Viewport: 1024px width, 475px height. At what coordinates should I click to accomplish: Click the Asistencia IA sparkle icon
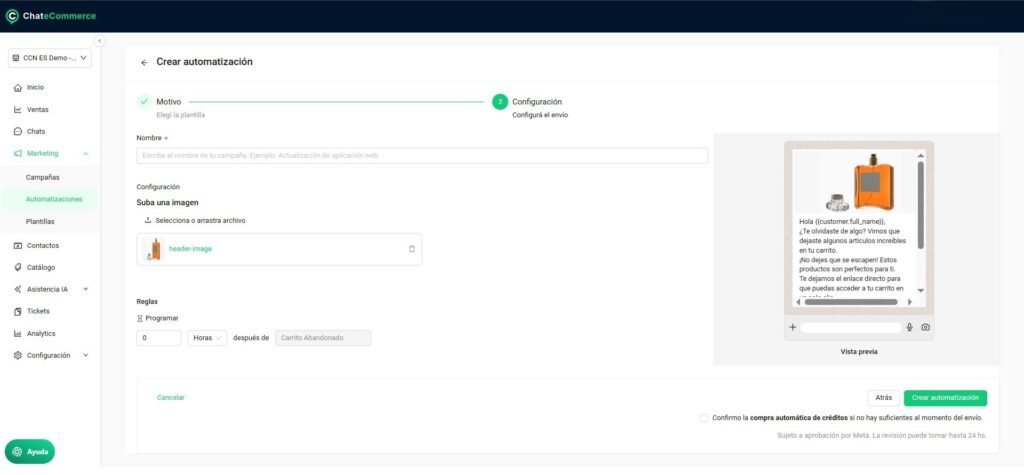pyautogui.click(x=18, y=289)
